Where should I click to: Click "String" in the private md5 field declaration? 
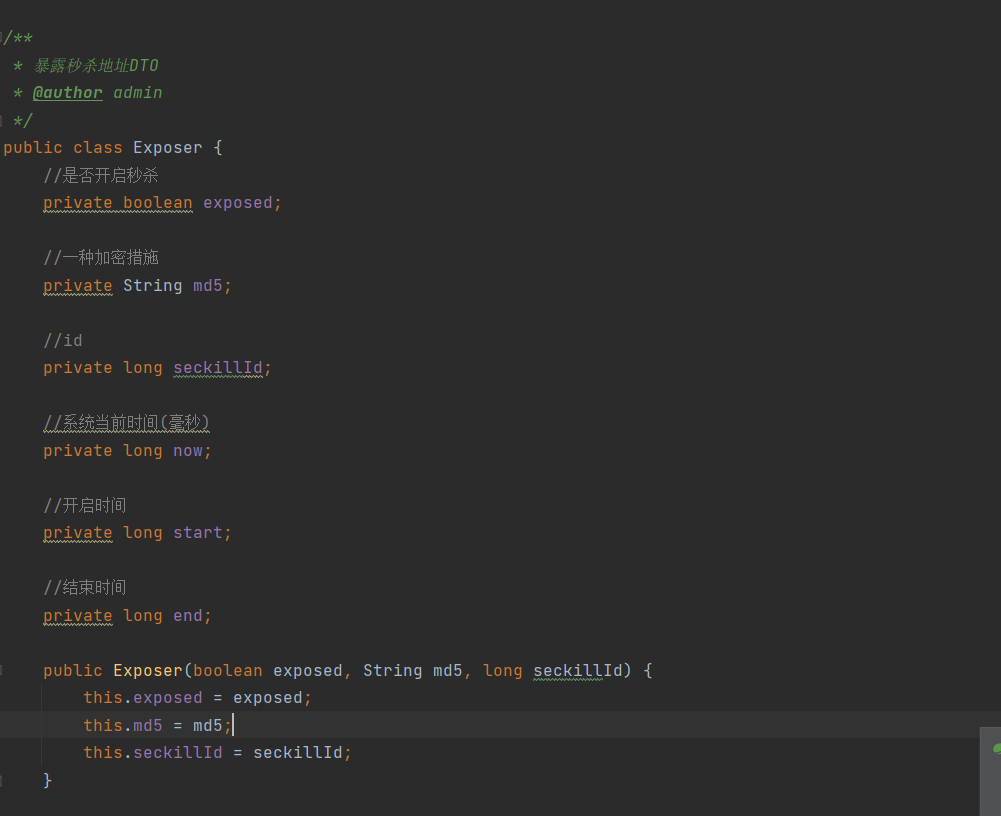click(x=153, y=286)
